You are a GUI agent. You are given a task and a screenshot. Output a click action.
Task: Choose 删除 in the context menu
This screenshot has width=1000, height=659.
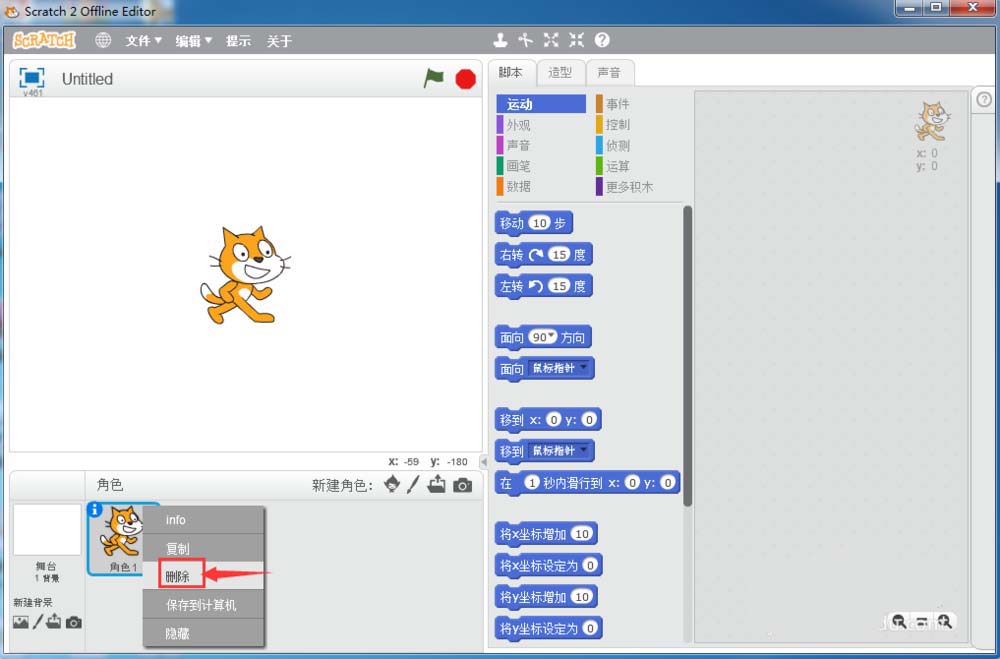pos(203,576)
